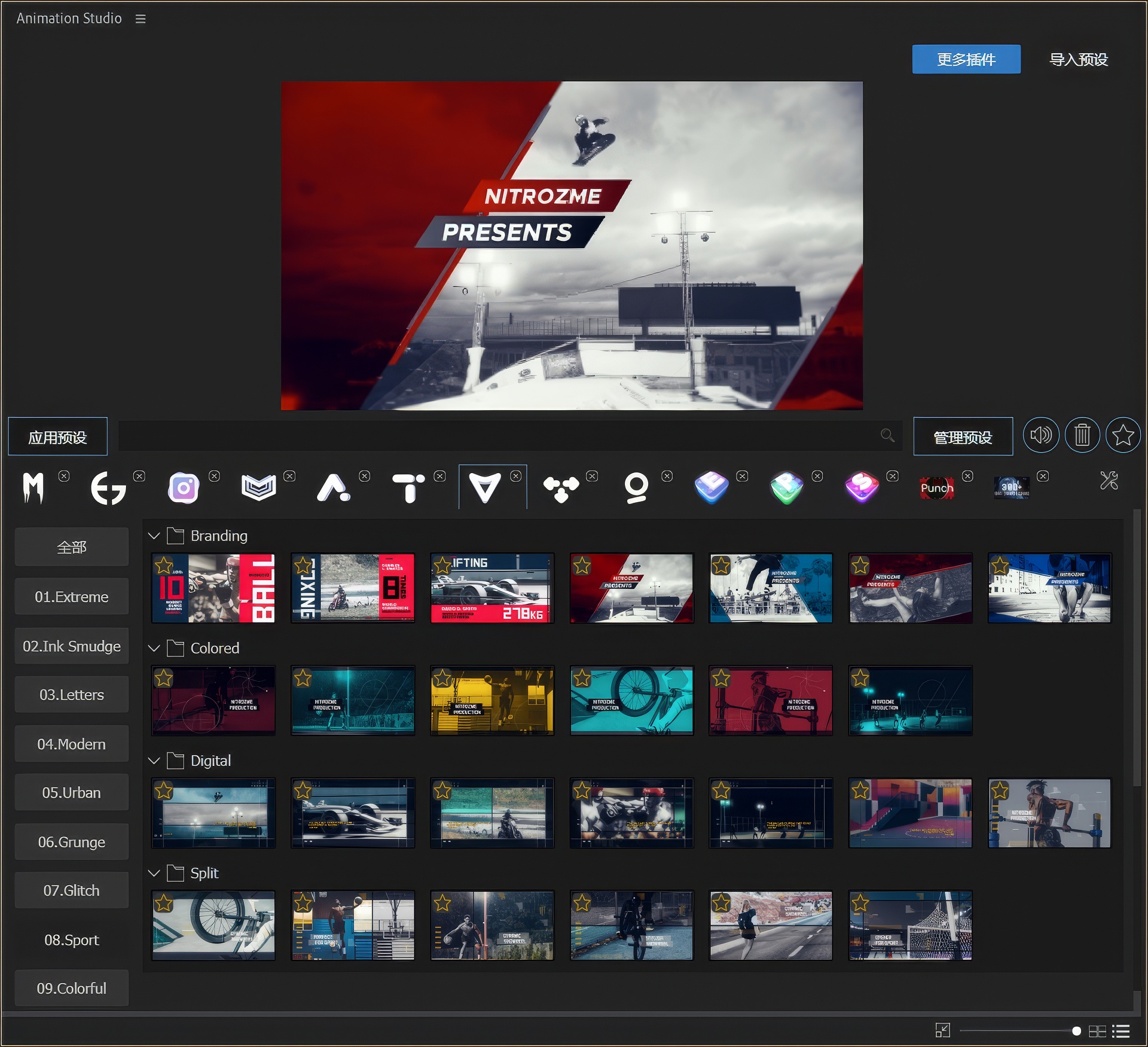Select the Punch plugin pack icon
The height and width of the screenshot is (1047, 1148).
(x=937, y=488)
